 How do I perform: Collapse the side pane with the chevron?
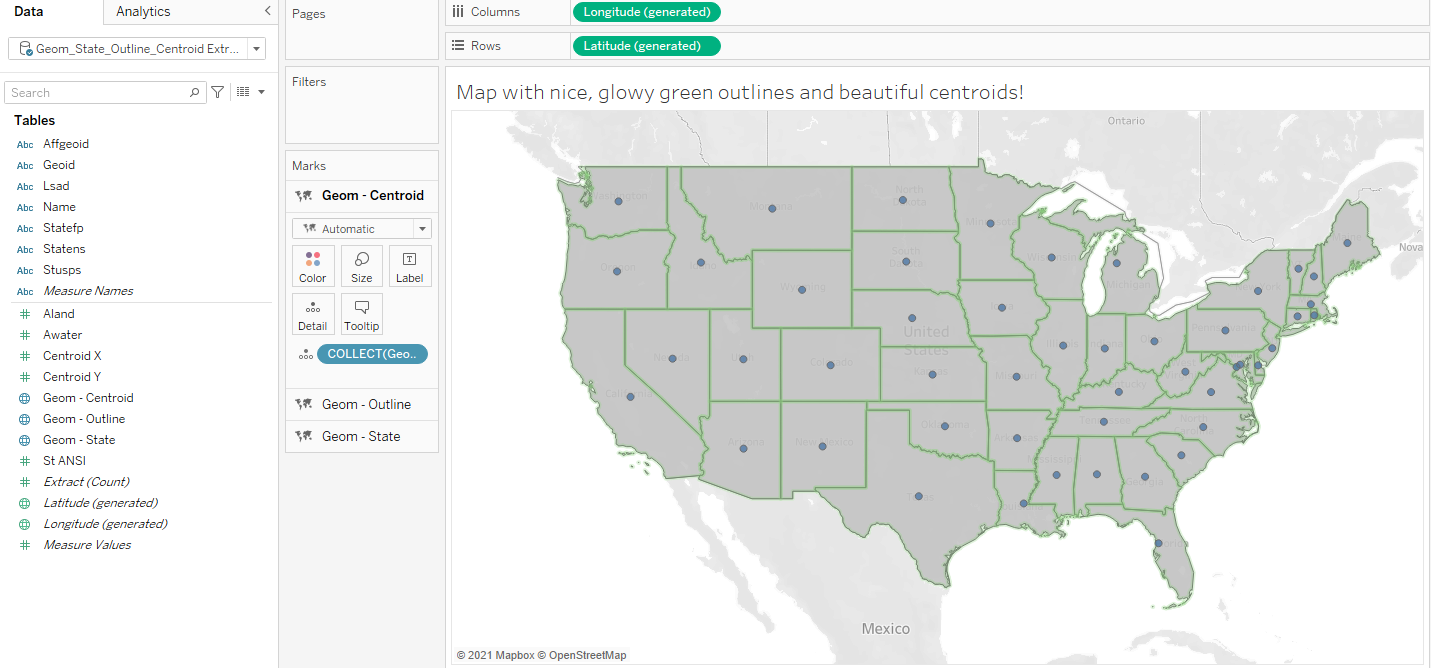point(267,11)
